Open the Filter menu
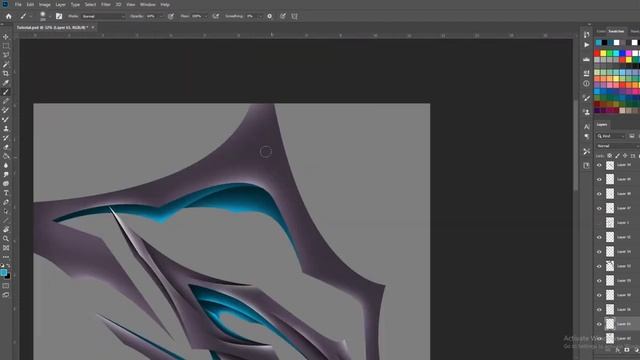640x360 pixels. point(106,4)
